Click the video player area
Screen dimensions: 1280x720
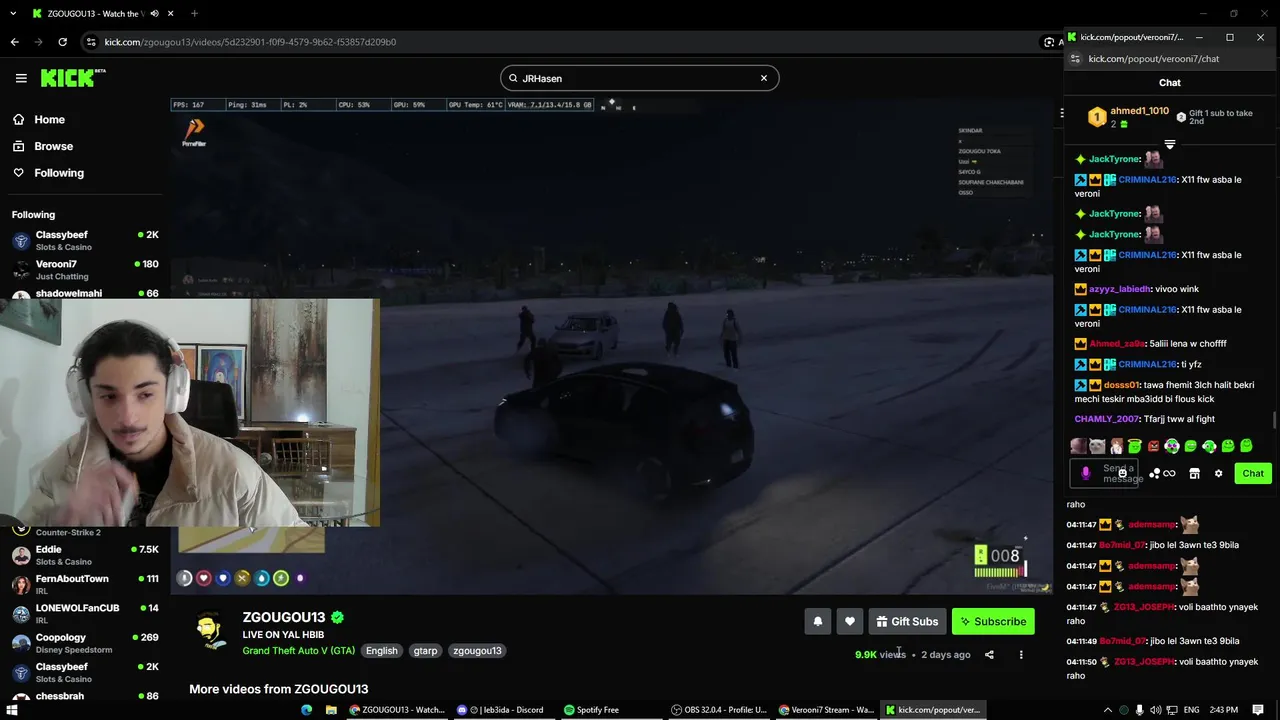612,345
